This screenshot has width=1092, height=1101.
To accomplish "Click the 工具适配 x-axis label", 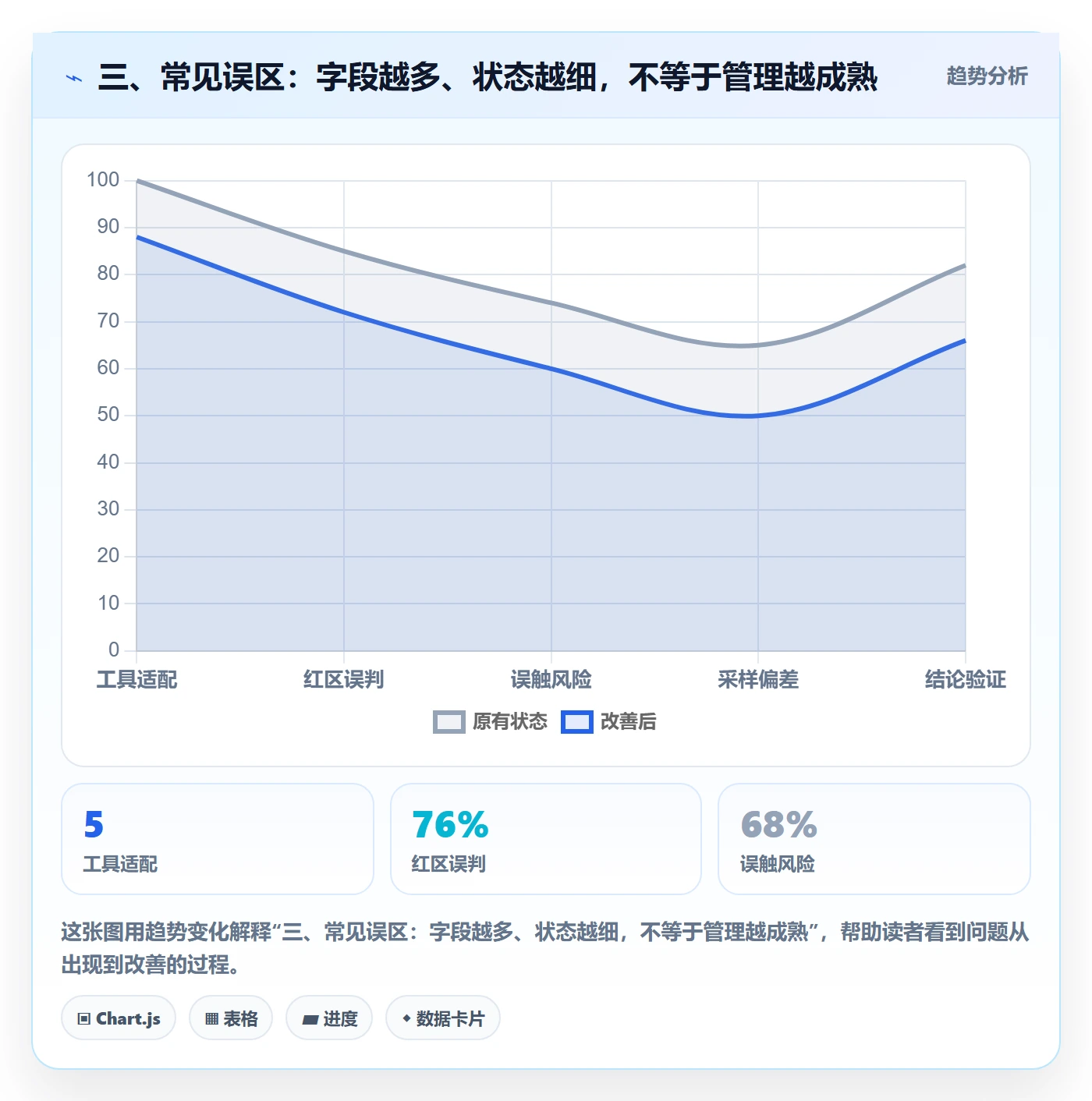I will pyautogui.click(x=136, y=680).
